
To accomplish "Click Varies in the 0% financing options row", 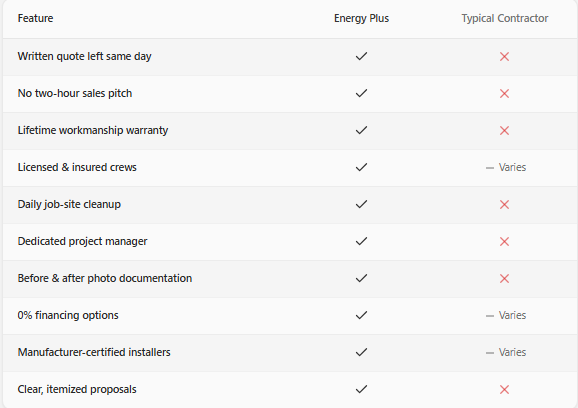I will pyautogui.click(x=512, y=315).
